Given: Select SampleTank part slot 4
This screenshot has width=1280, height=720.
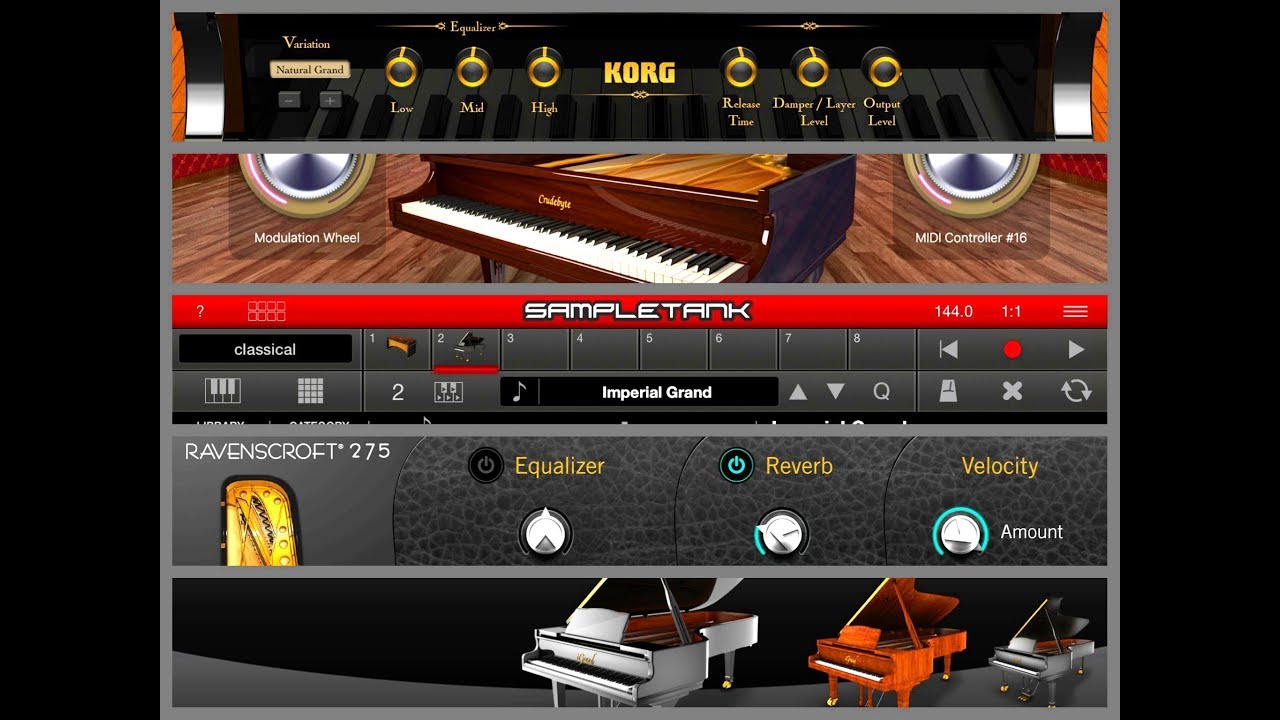Looking at the screenshot, I should click(x=605, y=350).
